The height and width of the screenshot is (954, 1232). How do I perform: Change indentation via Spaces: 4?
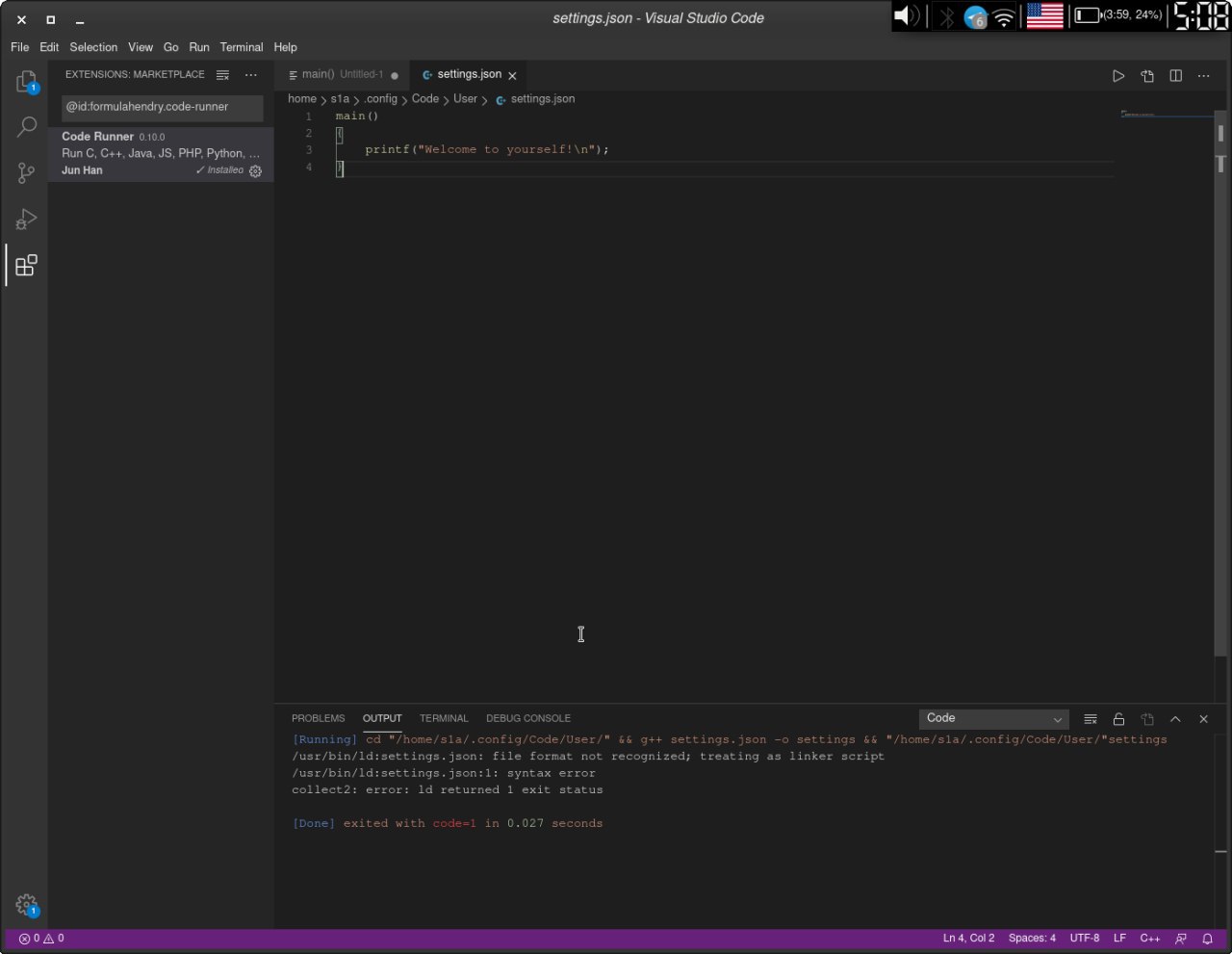(1032, 939)
